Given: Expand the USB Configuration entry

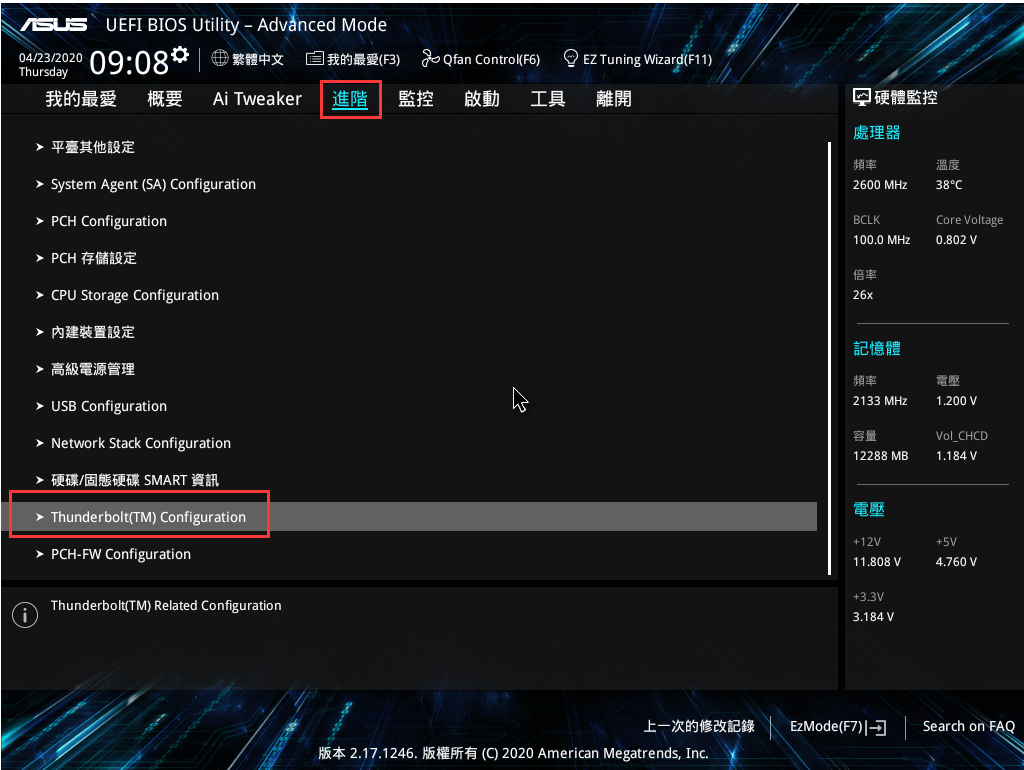Looking at the screenshot, I should (x=109, y=406).
